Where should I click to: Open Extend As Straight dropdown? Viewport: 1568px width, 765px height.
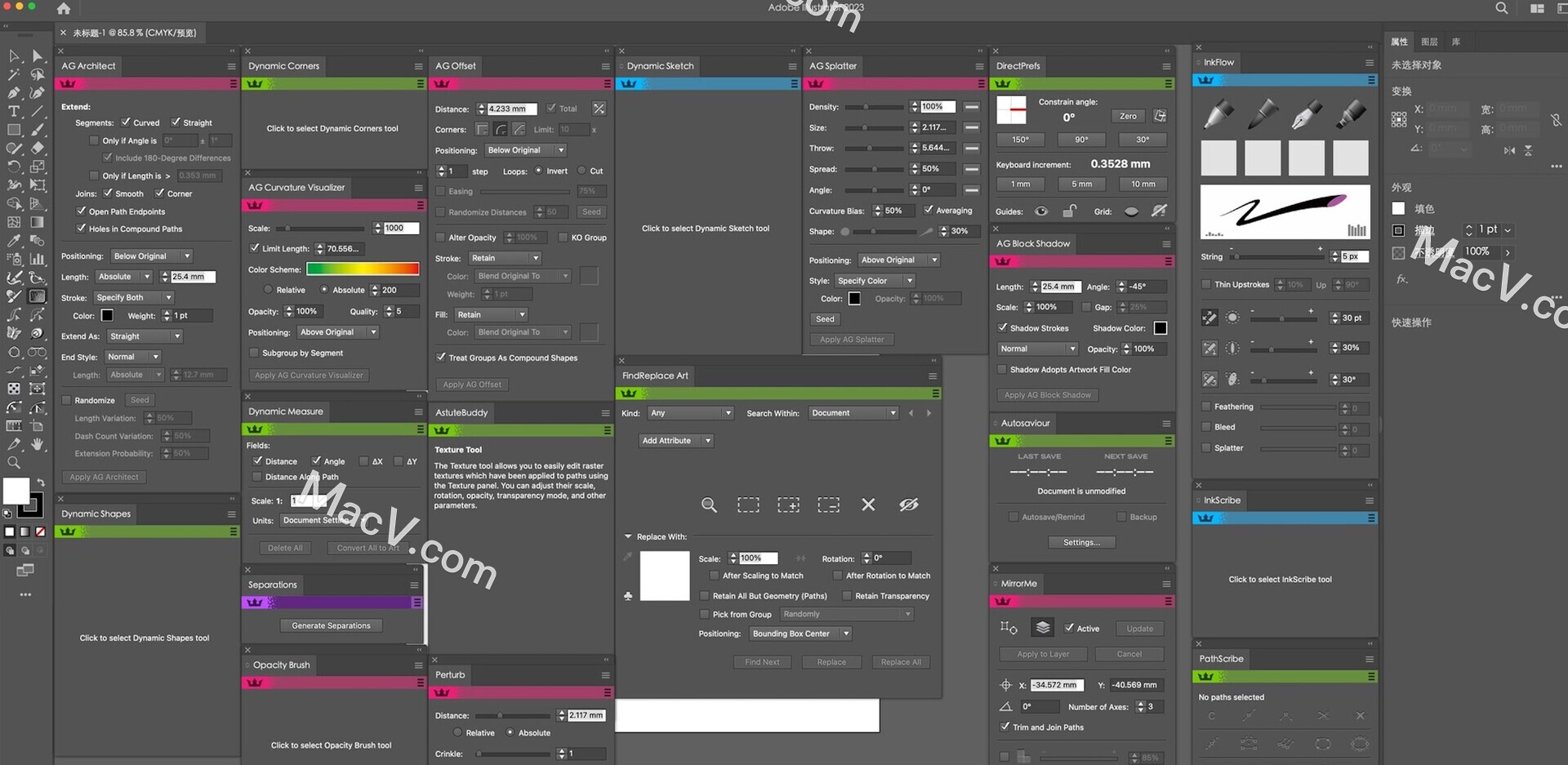point(145,336)
